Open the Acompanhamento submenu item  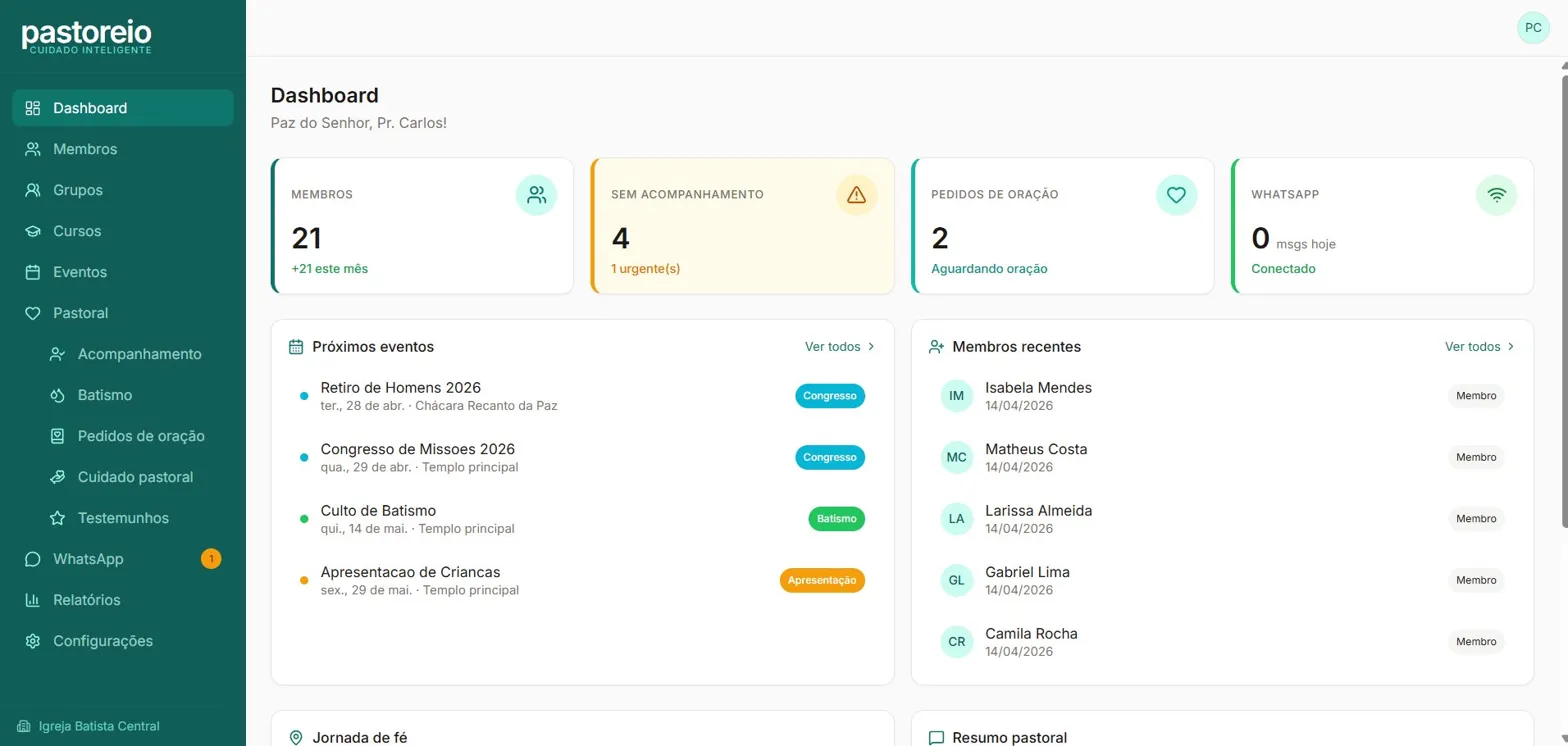pos(135,354)
